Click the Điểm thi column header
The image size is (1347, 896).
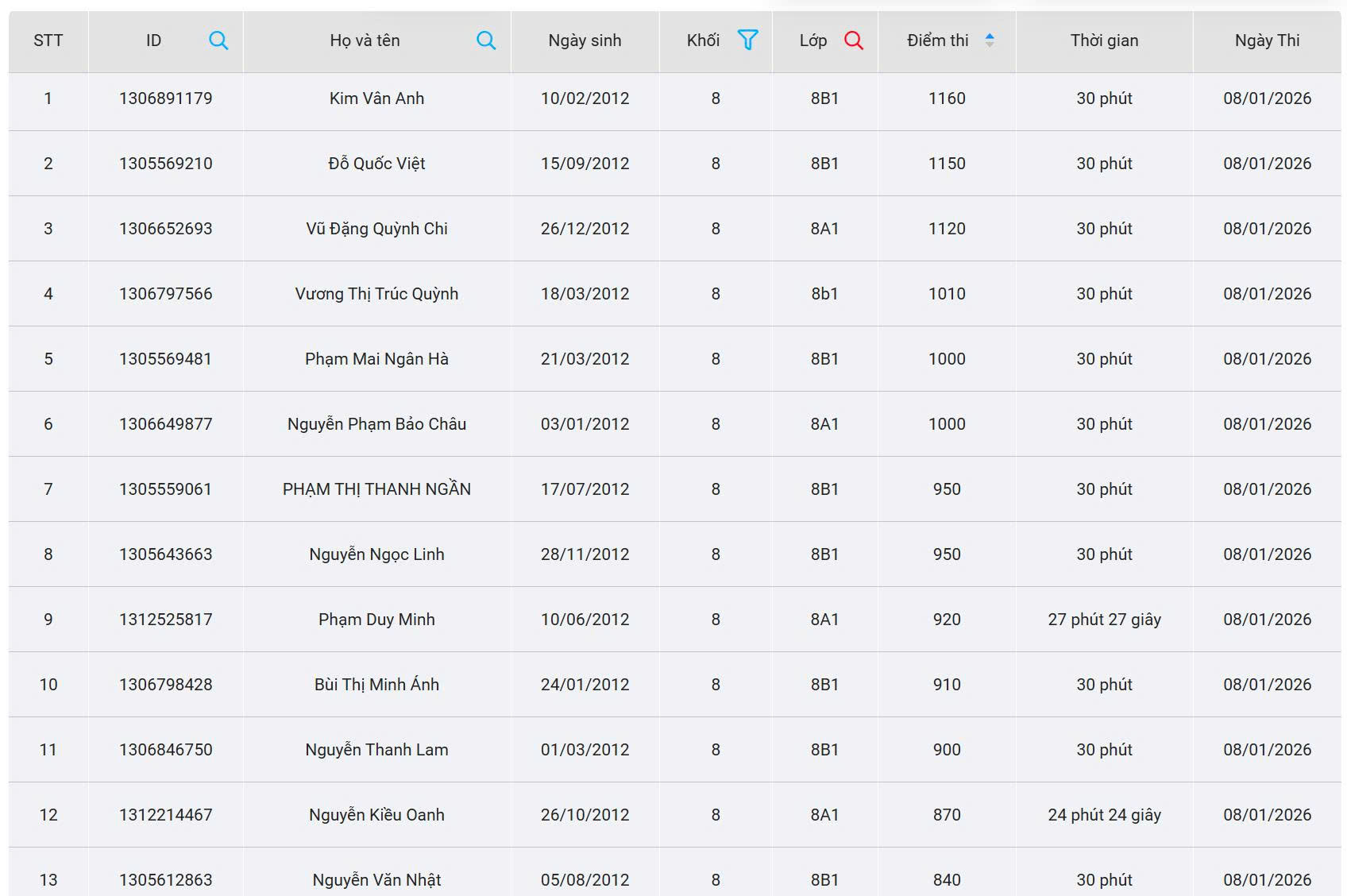pyautogui.click(x=937, y=41)
